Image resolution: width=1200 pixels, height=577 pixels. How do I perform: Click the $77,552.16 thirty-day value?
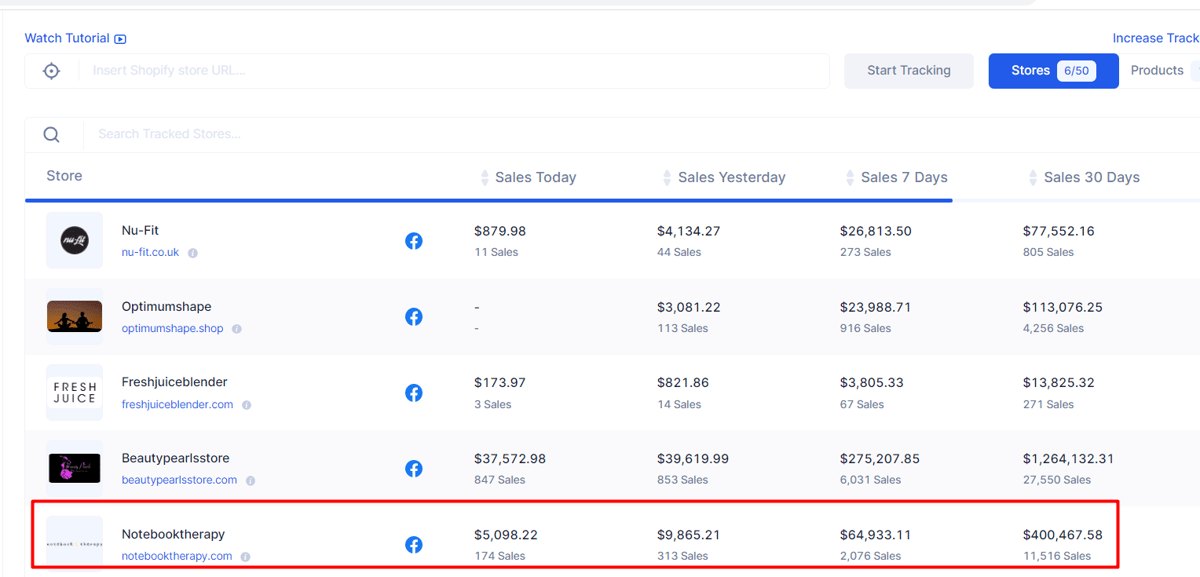point(1059,231)
